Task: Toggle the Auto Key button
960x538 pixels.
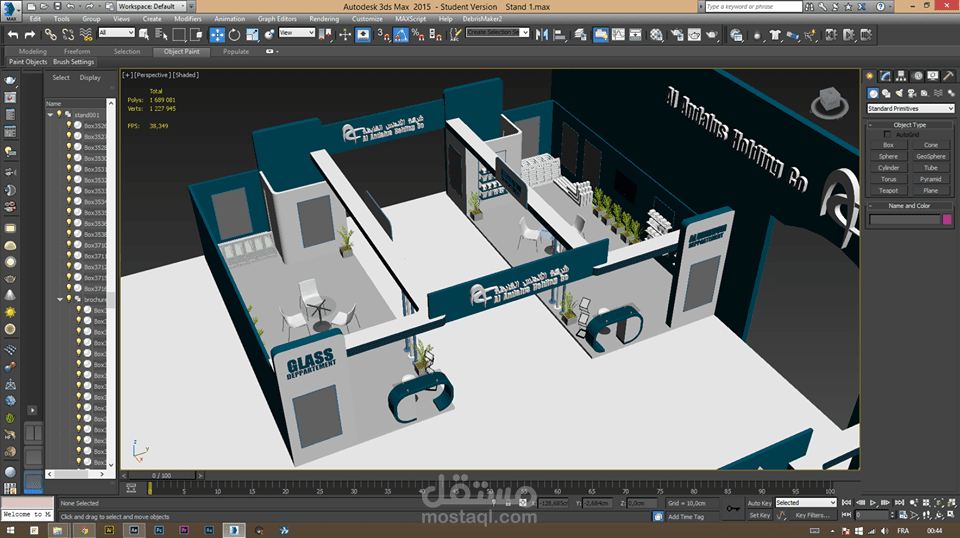Action: (x=759, y=503)
